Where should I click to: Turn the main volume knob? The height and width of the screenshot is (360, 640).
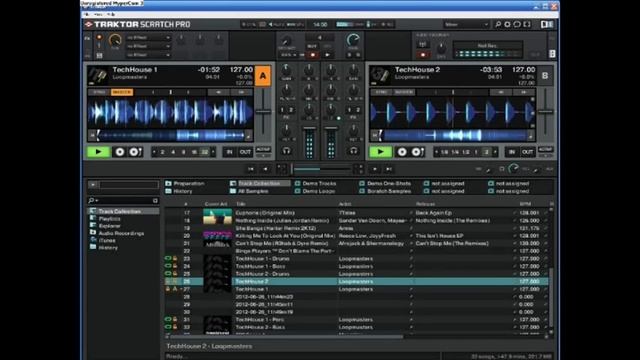point(353,40)
